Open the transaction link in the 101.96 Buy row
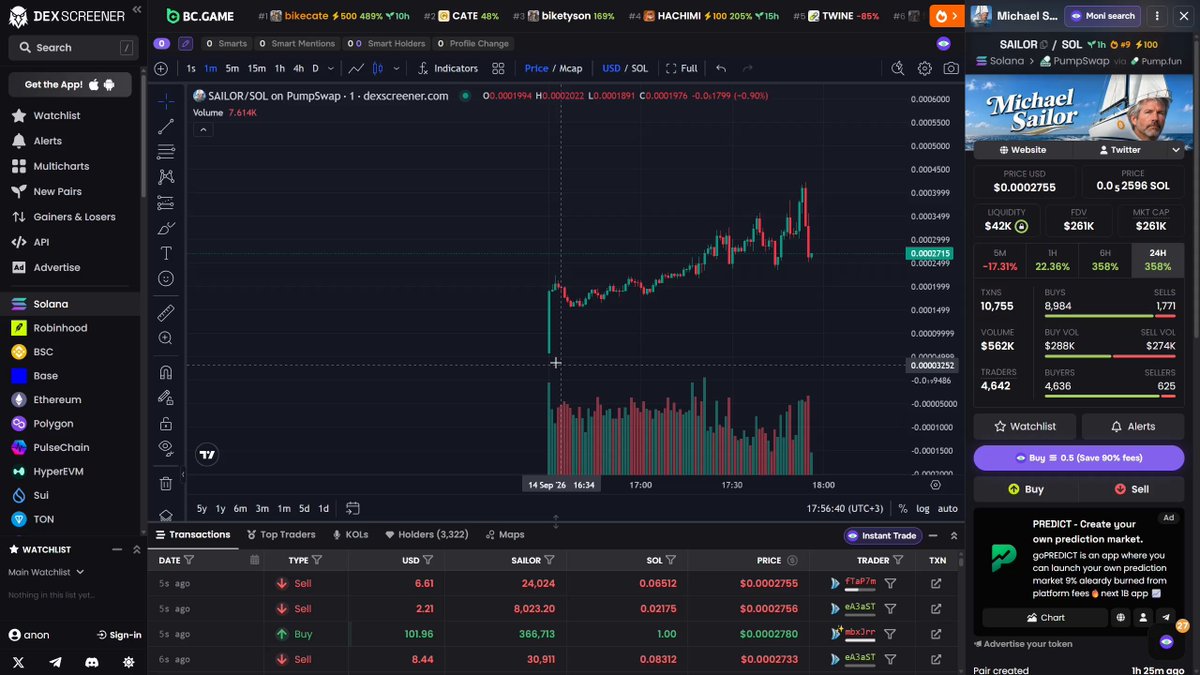The width and height of the screenshot is (1200, 675). pos(936,634)
